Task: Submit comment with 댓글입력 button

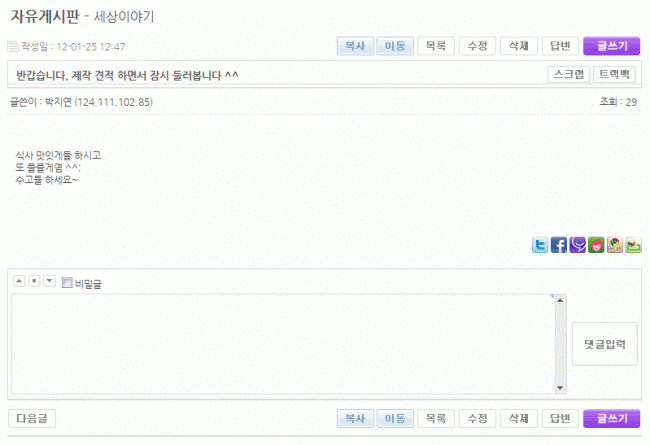Action: pyautogui.click(x=604, y=344)
